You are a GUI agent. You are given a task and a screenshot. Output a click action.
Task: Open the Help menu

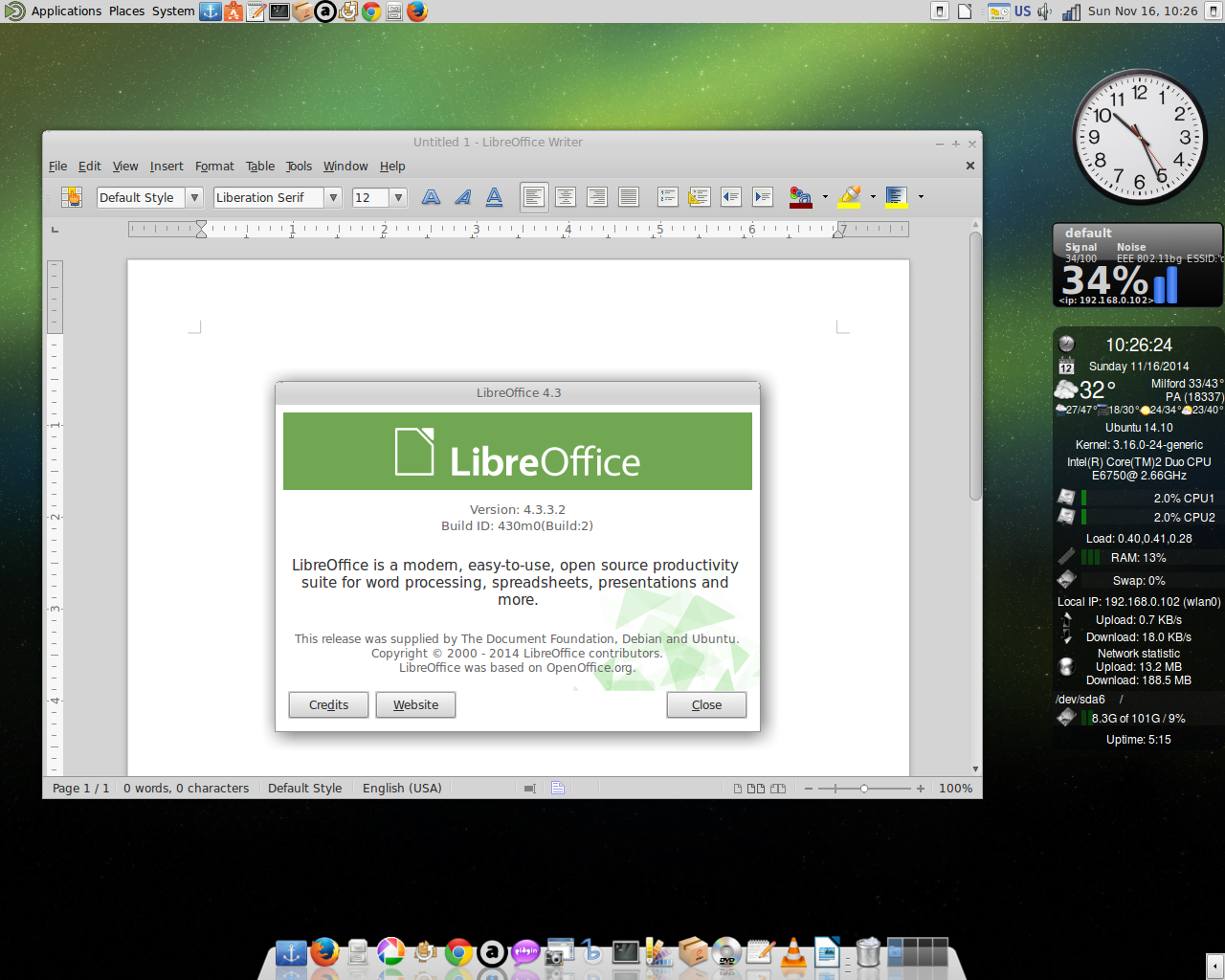point(392,167)
